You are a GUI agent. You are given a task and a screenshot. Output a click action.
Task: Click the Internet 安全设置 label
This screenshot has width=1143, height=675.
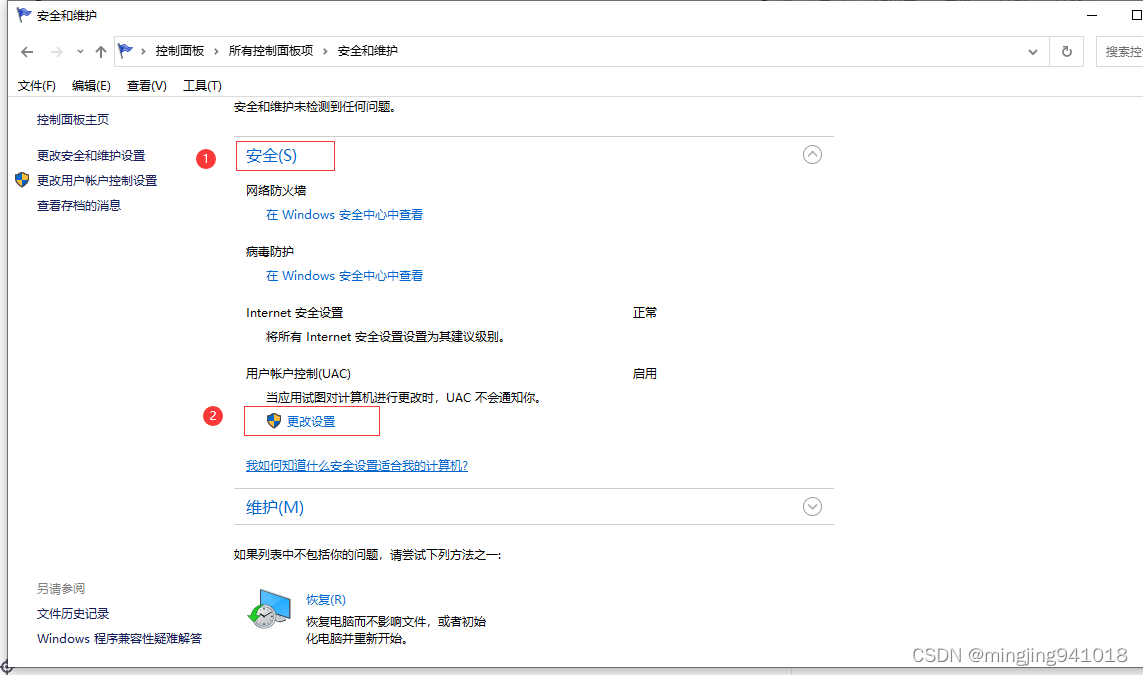[294, 313]
